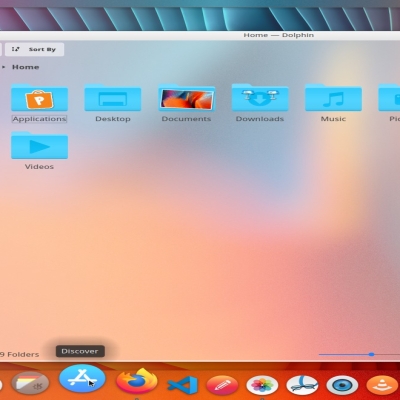This screenshot has height=400, width=400.
Task: Adjust the icon zoom slider handle
Action: point(371,354)
